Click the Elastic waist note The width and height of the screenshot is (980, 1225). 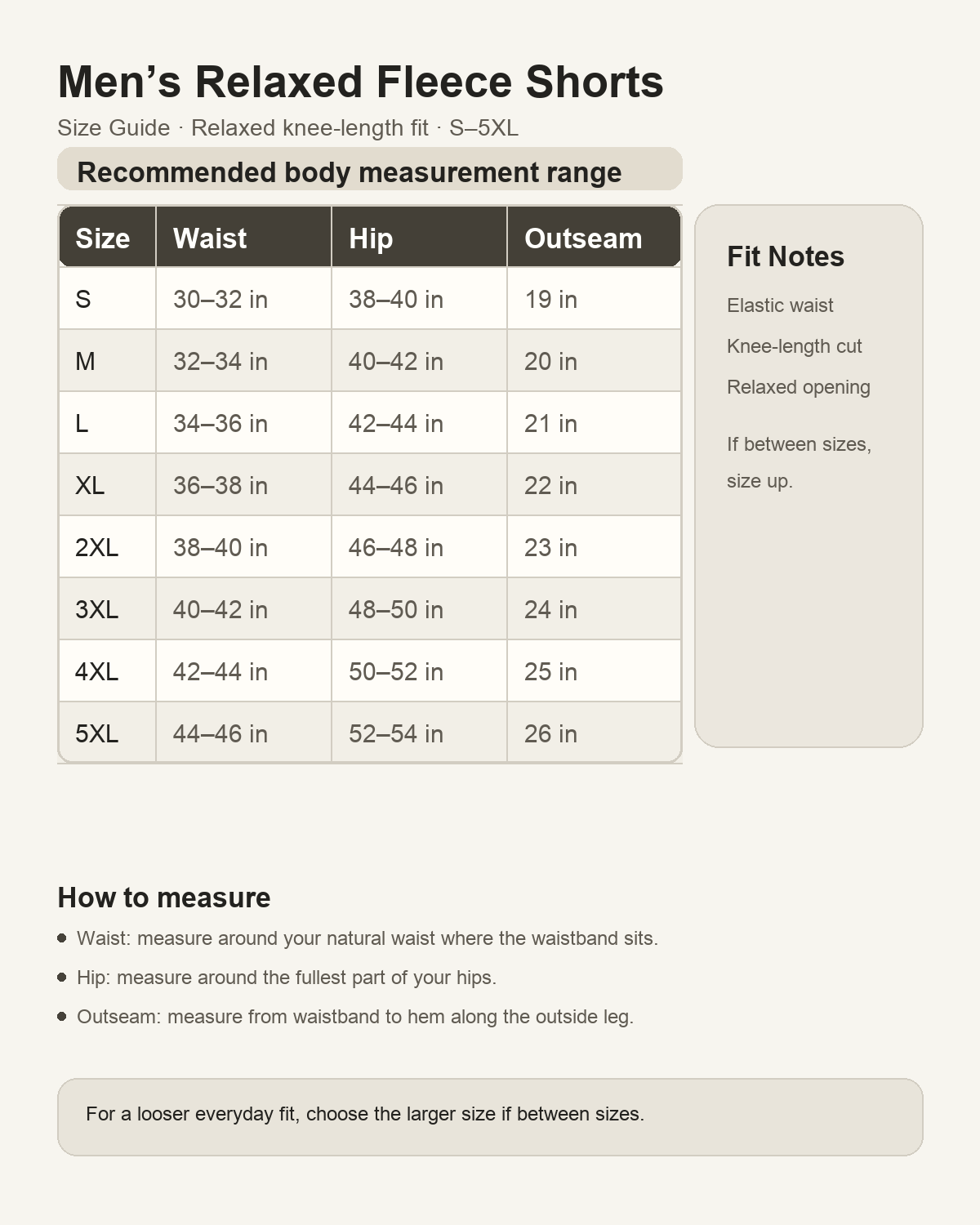pos(780,305)
